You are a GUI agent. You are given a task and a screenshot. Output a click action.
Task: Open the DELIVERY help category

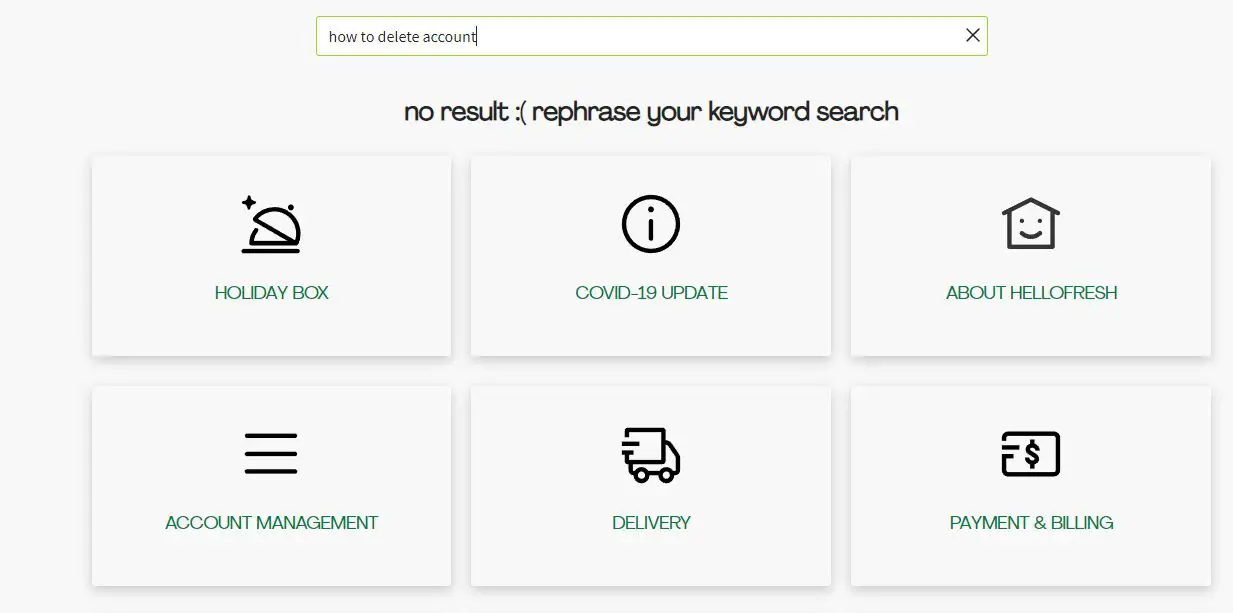650,521
